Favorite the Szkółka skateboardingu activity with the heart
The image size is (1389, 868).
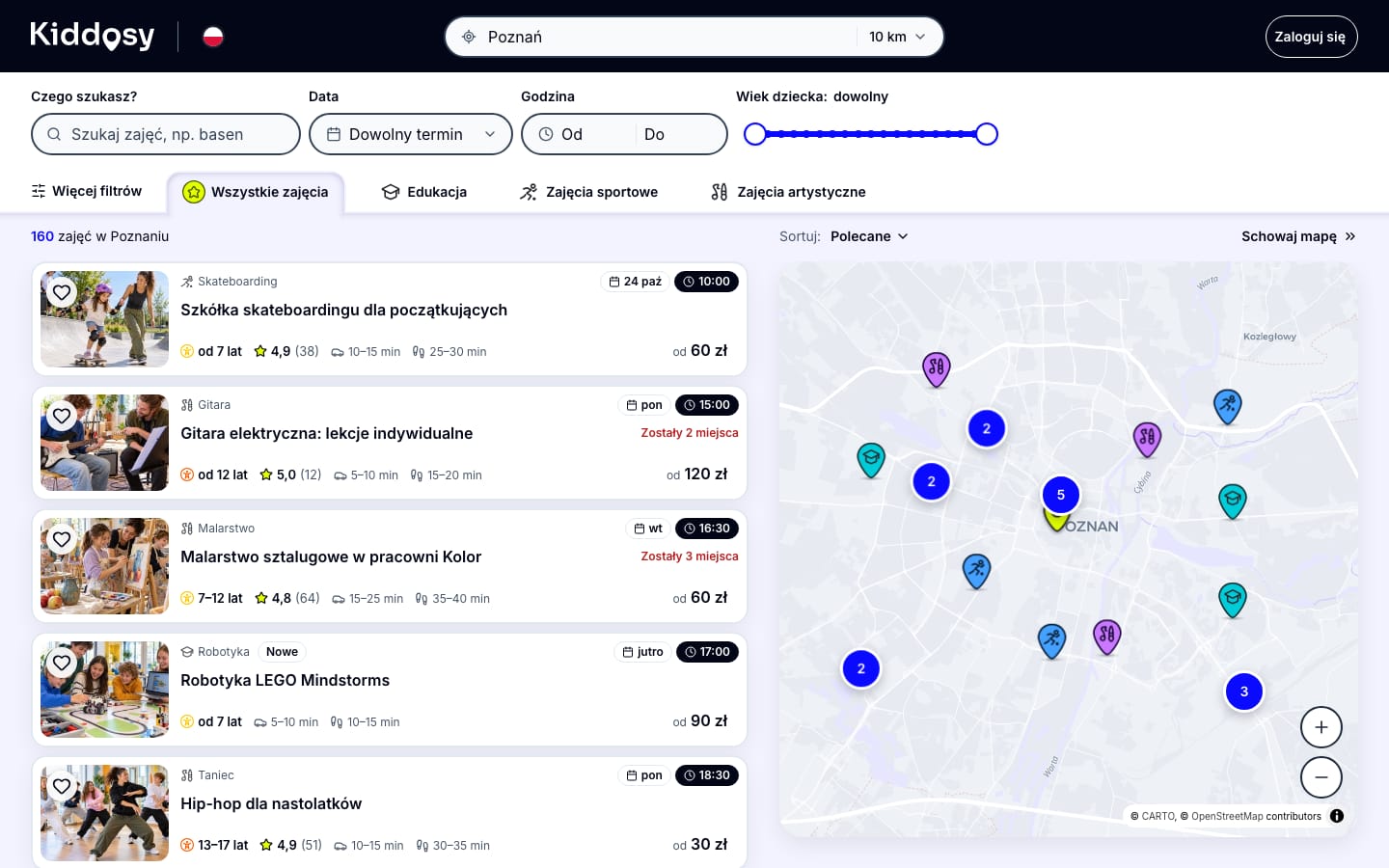click(62, 292)
